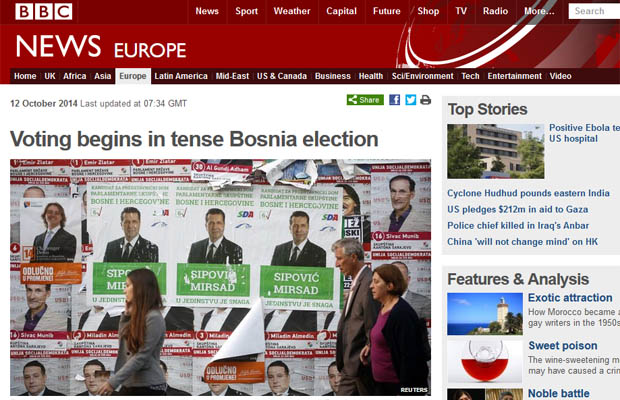Open the More... menu in top bar
The height and width of the screenshot is (400, 620).
point(539,11)
